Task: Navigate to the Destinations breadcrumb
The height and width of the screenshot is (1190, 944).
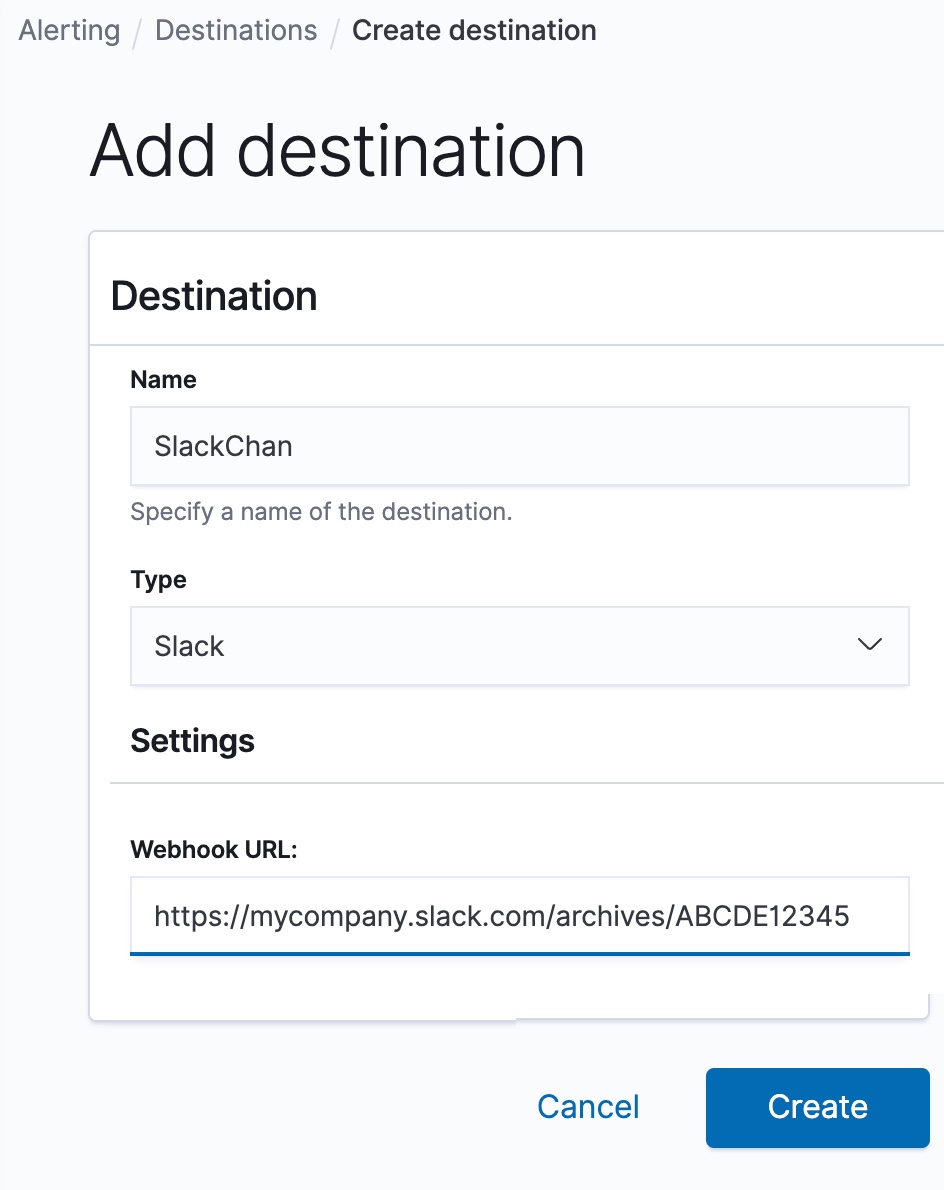Action: pos(236,31)
